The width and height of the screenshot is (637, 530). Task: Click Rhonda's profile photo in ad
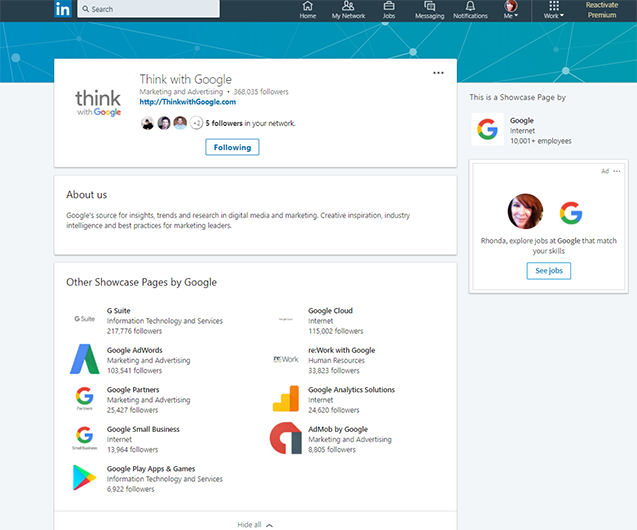pyautogui.click(x=525, y=211)
